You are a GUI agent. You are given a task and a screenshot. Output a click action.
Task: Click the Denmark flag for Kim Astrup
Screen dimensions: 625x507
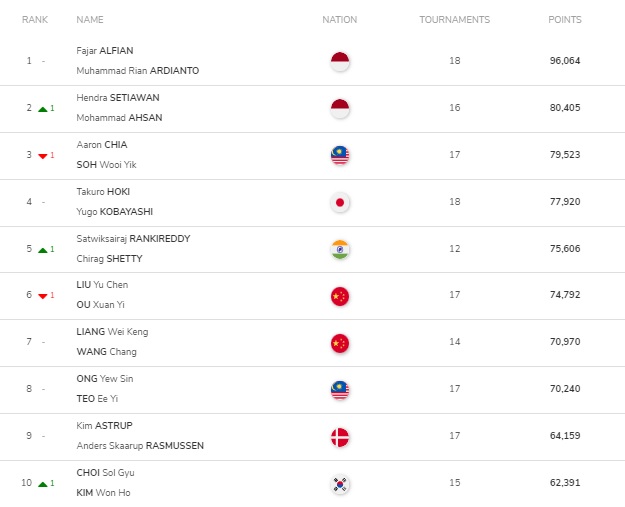tap(340, 437)
